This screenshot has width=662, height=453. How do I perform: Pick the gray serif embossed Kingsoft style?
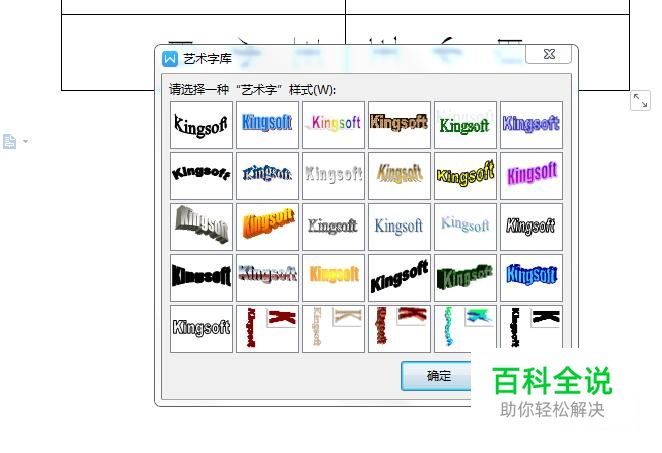(x=333, y=227)
